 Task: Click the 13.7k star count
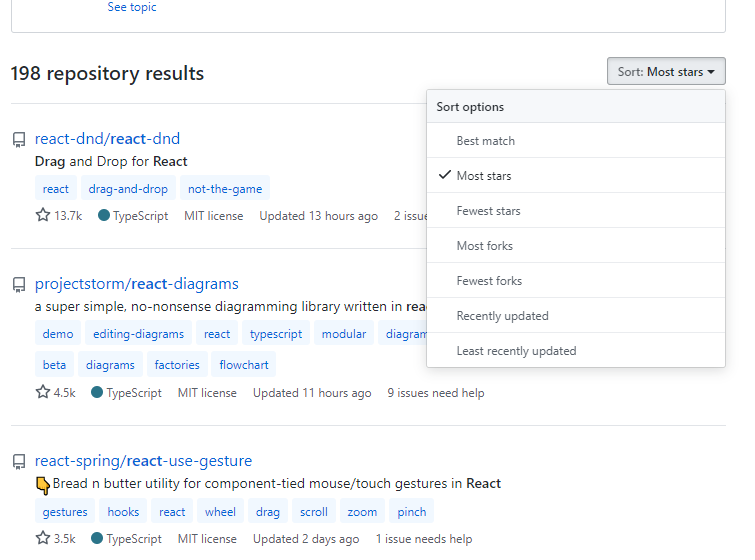point(68,216)
